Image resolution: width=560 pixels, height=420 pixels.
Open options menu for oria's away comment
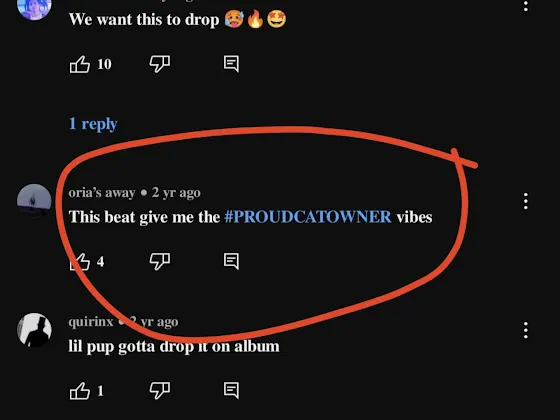(x=526, y=201)
